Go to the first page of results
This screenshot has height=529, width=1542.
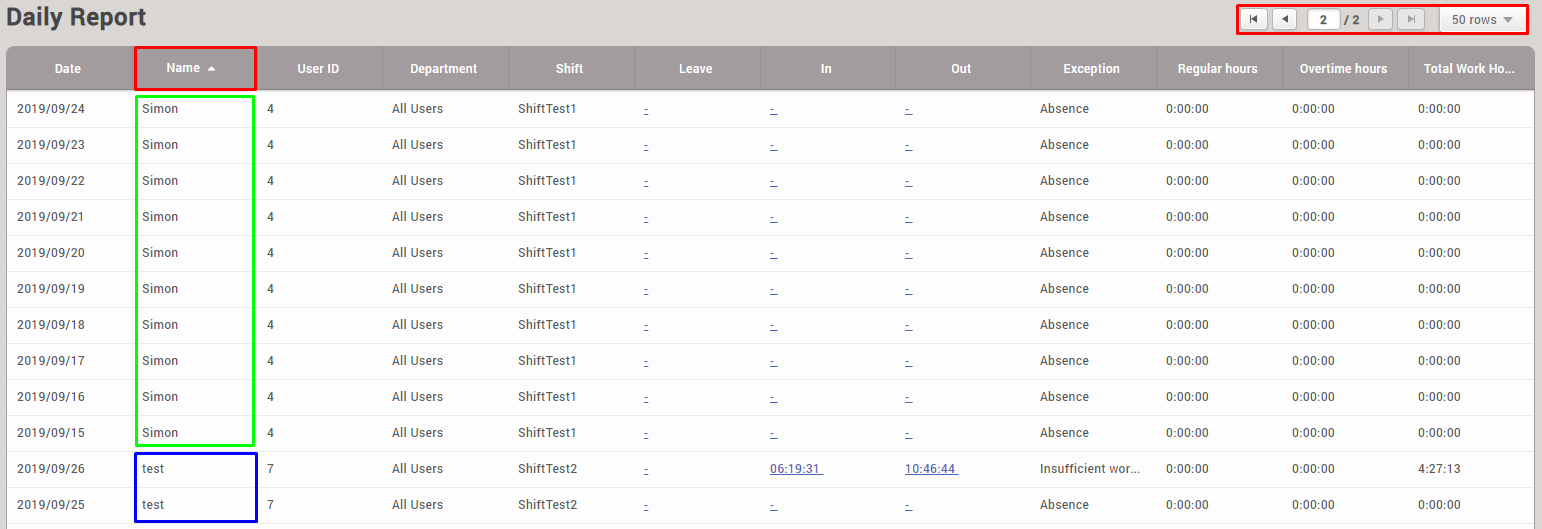click(1253, 20)
